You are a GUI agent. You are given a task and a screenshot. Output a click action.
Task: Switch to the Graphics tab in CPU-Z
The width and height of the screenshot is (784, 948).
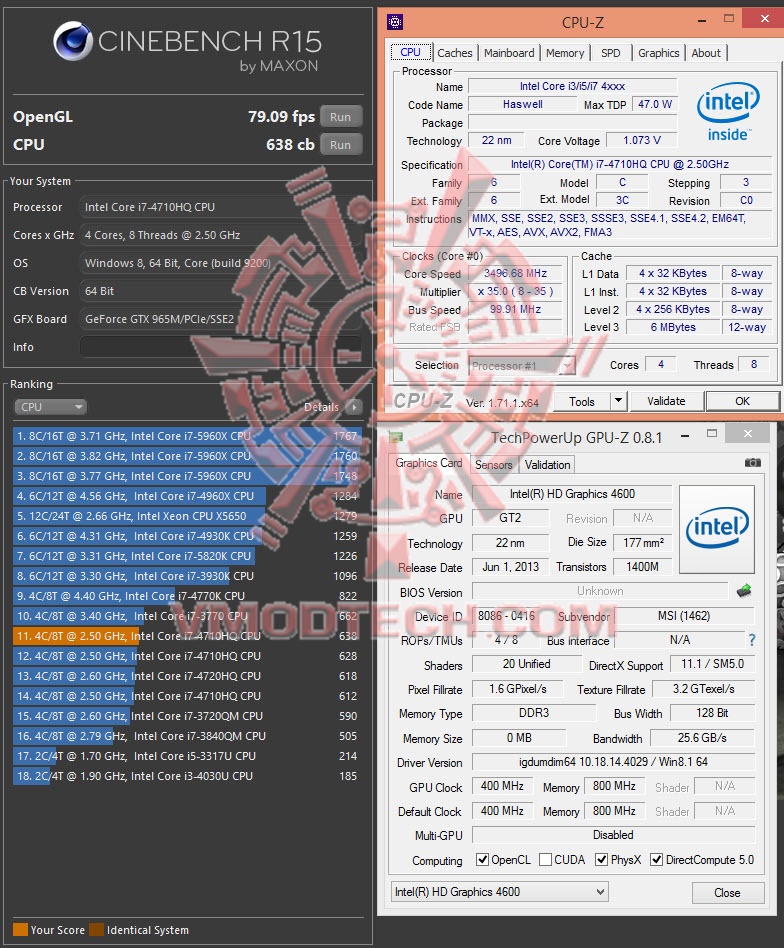tap(658, 53)
